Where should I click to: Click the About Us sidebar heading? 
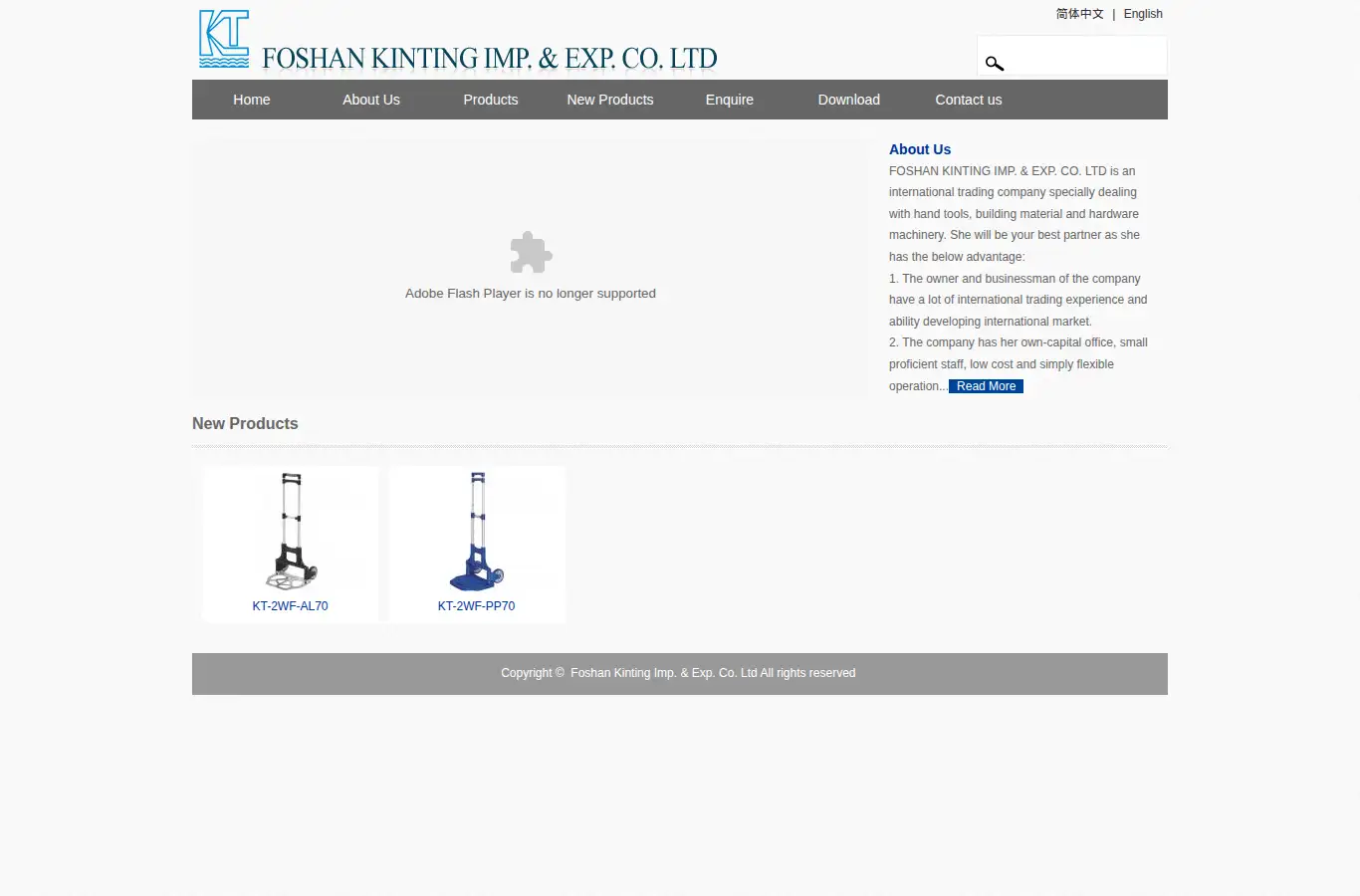(920, 149)
